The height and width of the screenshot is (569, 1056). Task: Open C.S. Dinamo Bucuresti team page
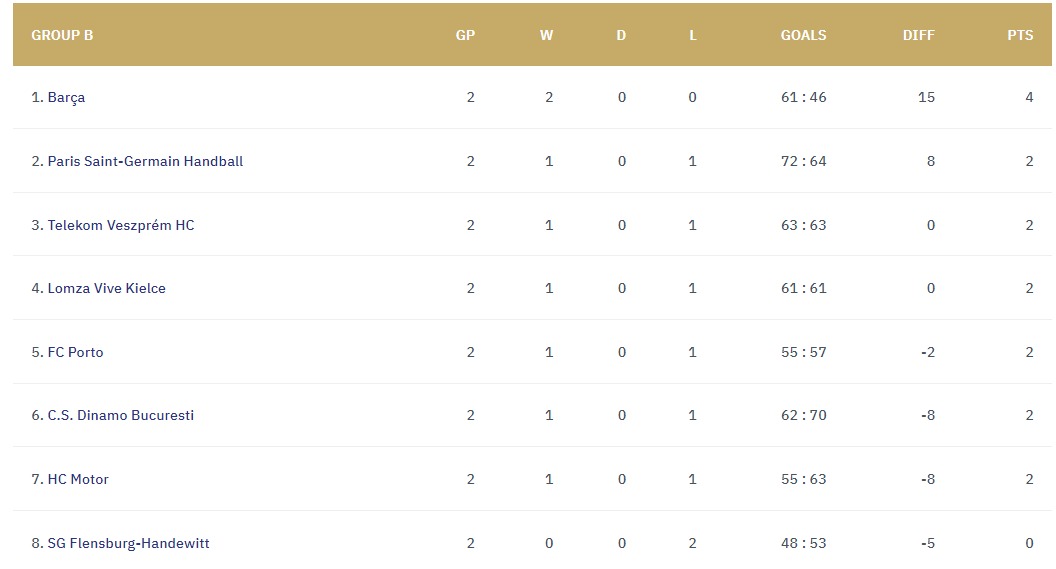tap(121, 415)
